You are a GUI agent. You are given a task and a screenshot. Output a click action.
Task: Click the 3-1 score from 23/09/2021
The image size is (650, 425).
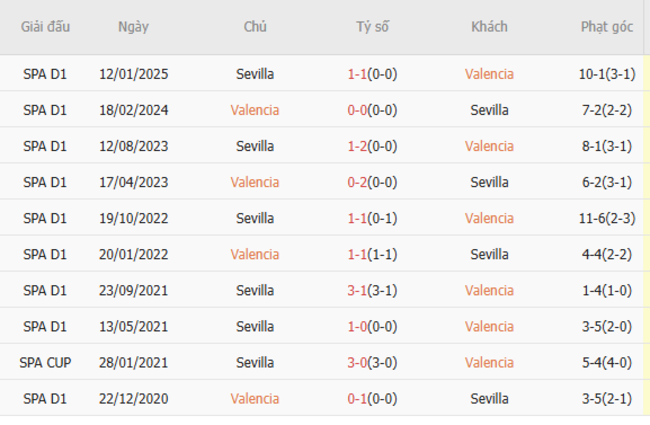[372, 290]
